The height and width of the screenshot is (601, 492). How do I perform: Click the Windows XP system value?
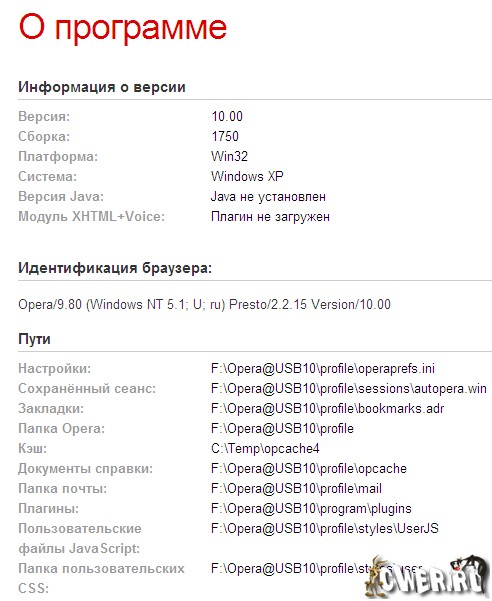click(247, 176)
